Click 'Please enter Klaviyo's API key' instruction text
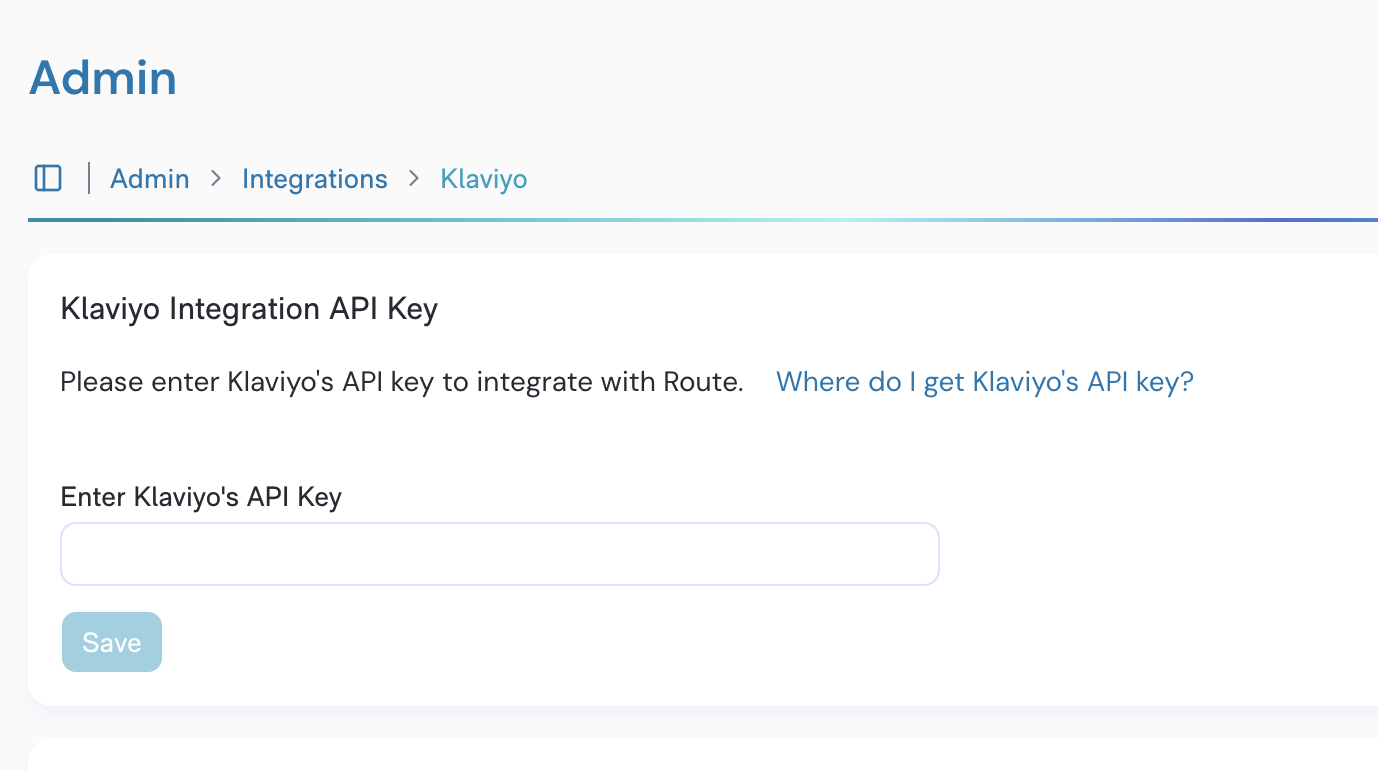 [402, 382]
